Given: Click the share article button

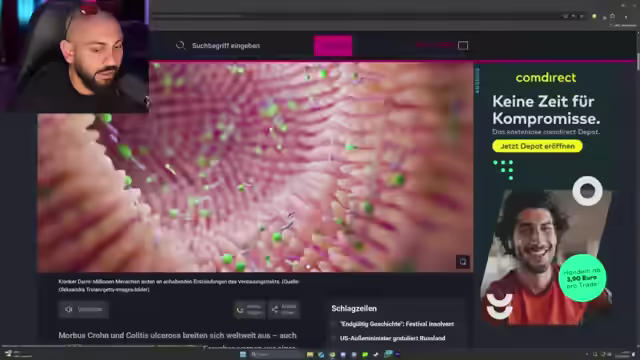Looking at the screenshot, I should [x=284, y=309].
